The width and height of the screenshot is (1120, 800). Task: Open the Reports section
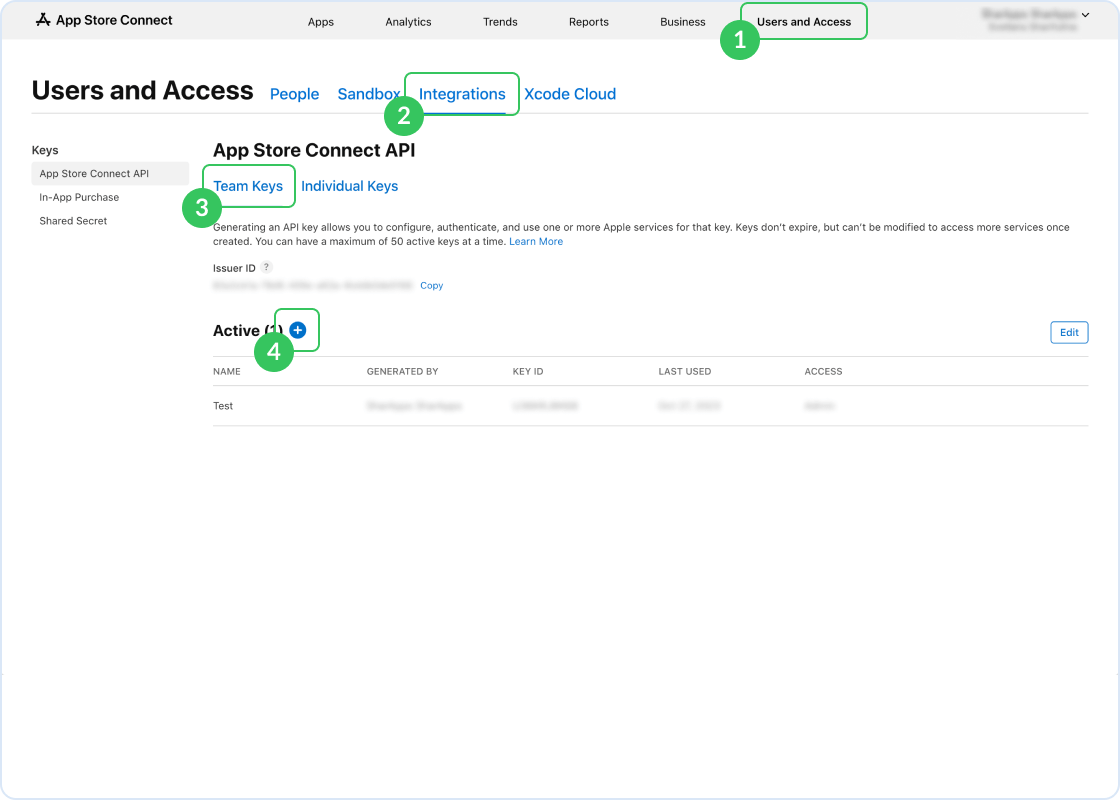click(x=589, y=21)
